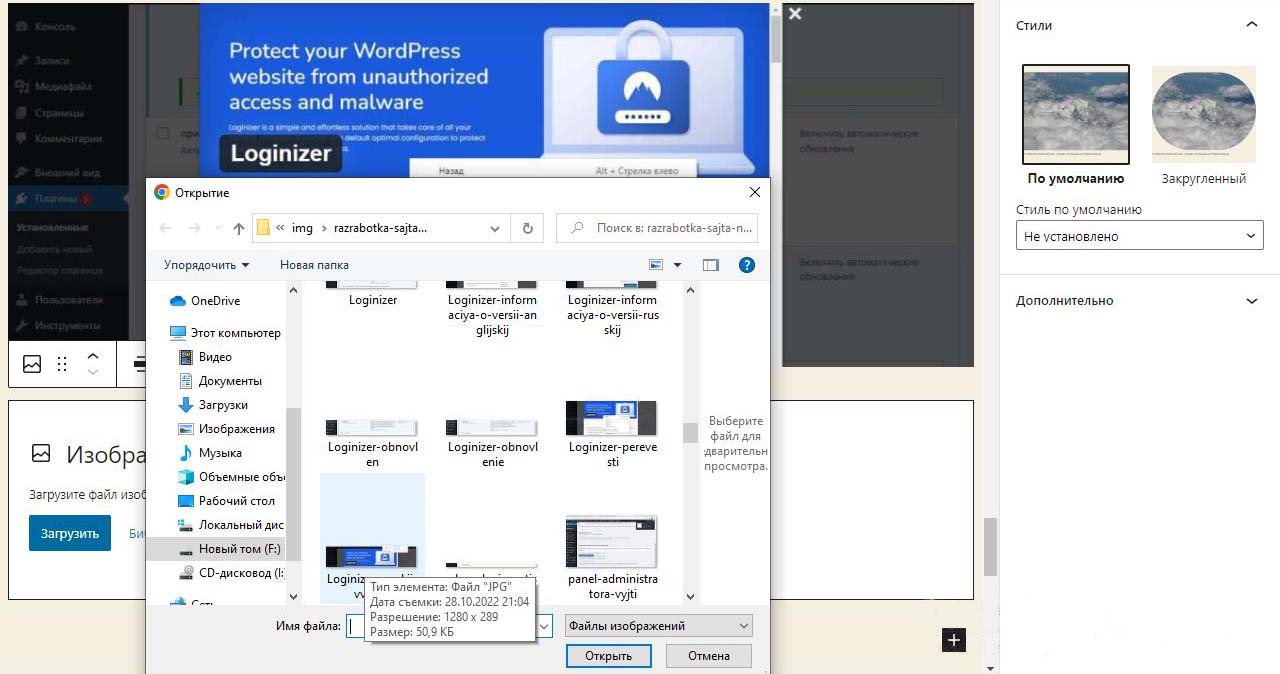Image resolution: width=1280 pixels, height=674 pixels.
Task: Click the black plus add block button
Action: [954, 640]
